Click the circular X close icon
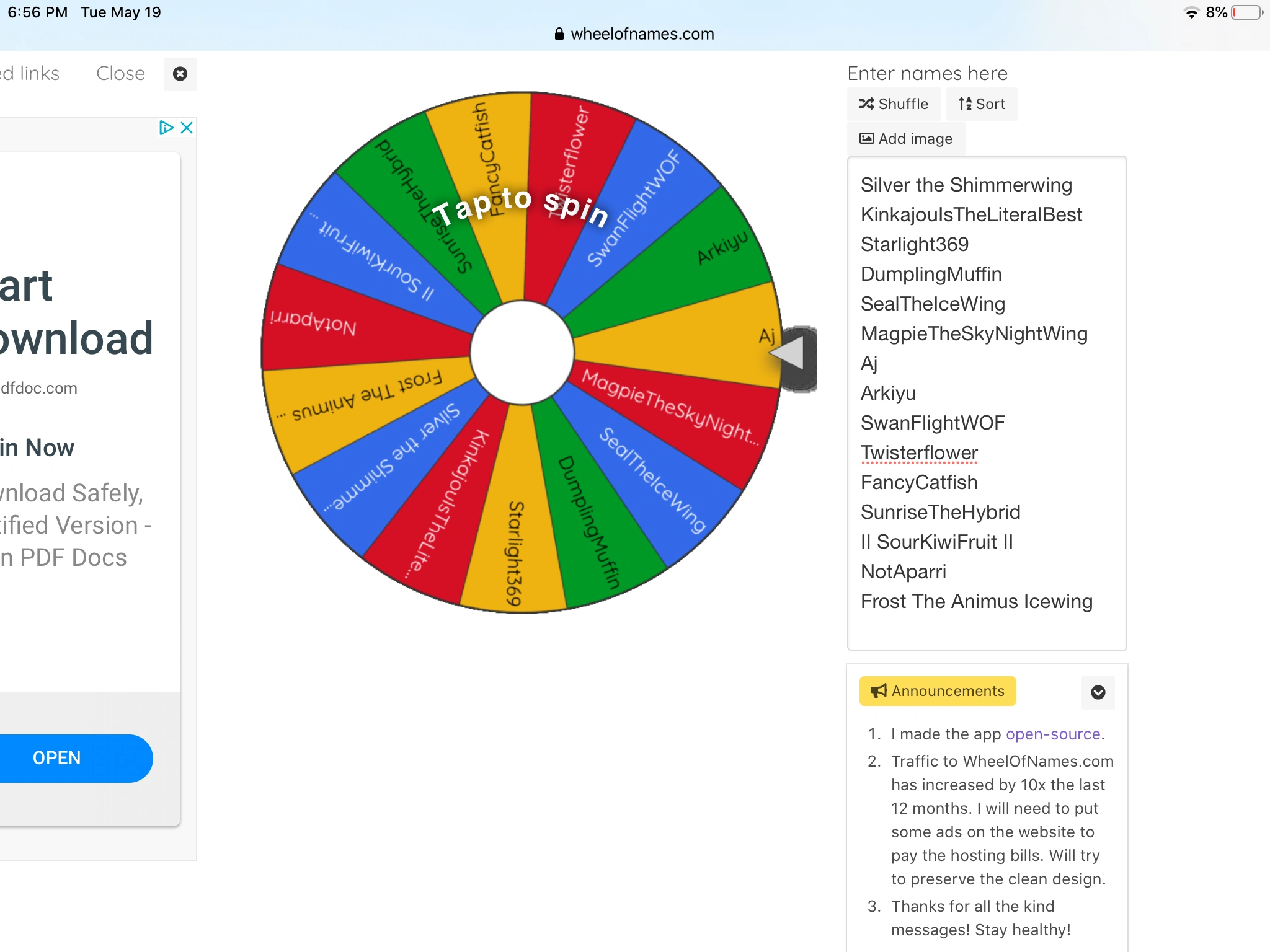 point(180,74)
